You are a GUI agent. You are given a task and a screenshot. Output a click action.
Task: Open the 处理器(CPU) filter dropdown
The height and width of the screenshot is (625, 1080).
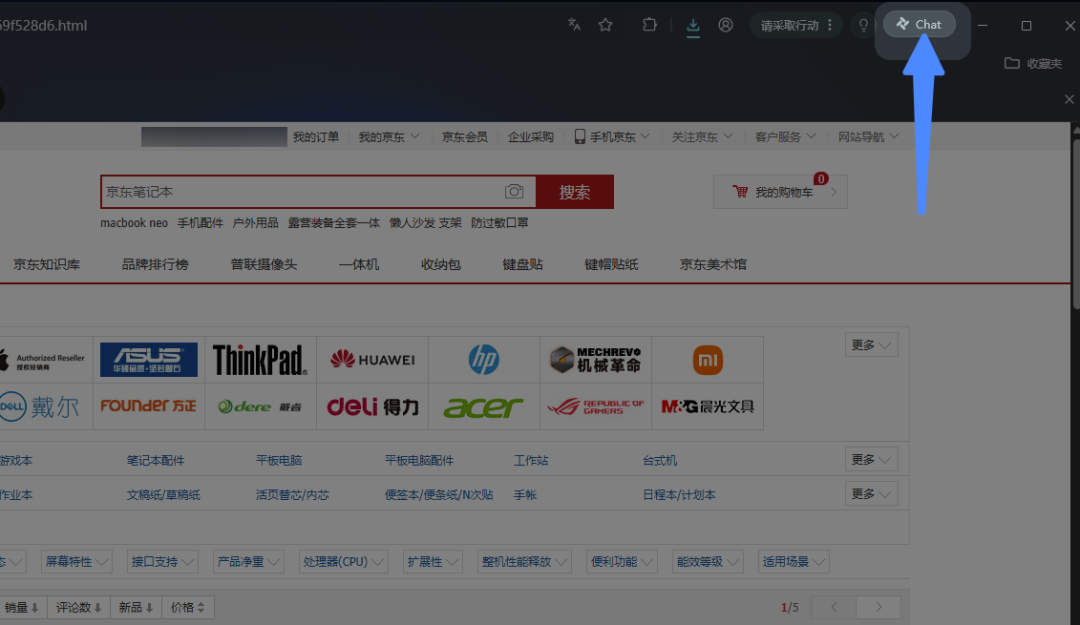tap(343, 562)
